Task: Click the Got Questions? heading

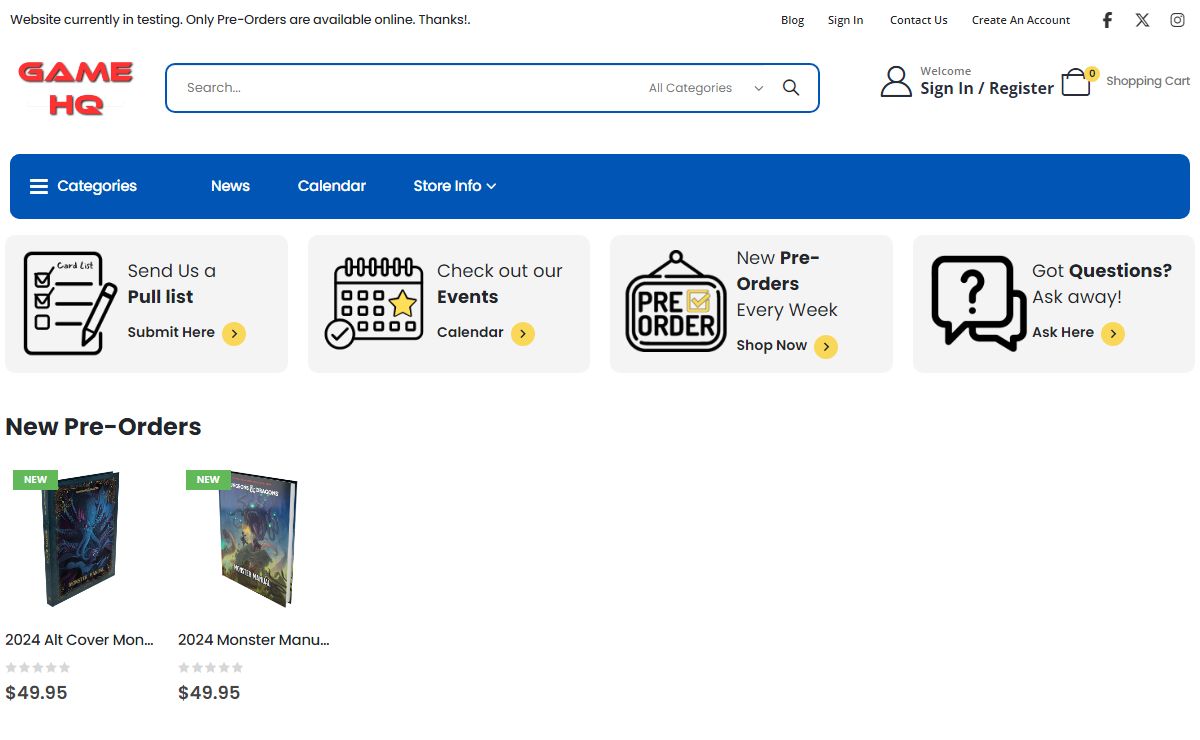Action: click(x=1102, y=271)
